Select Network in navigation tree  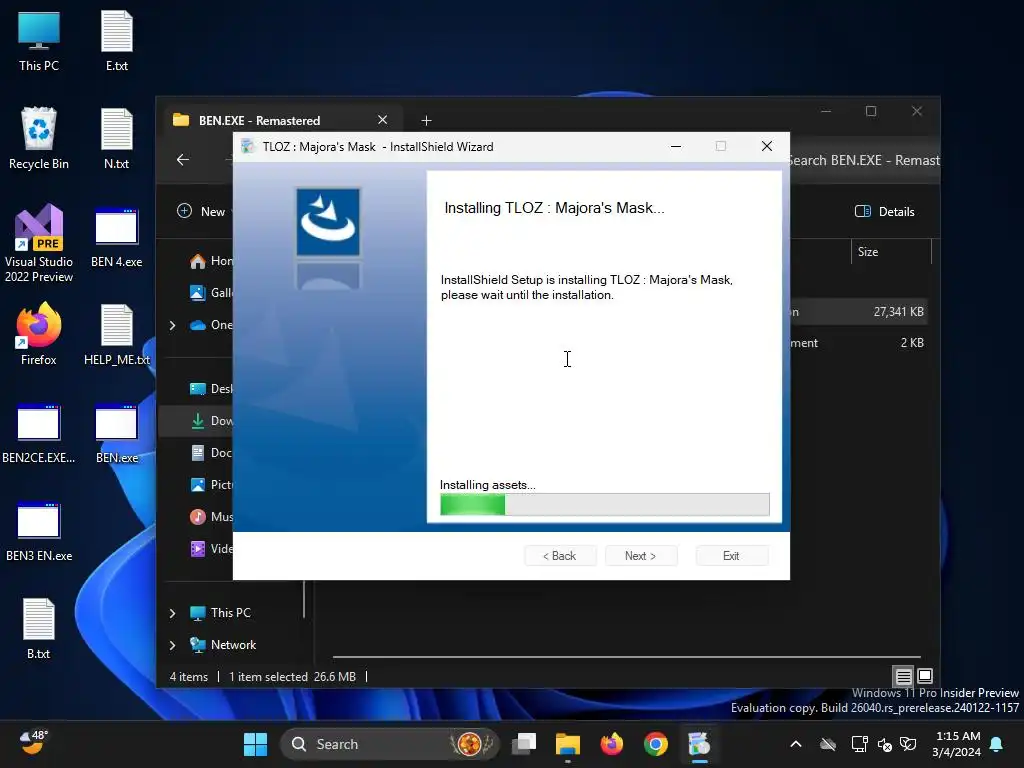tap(223, 645)
